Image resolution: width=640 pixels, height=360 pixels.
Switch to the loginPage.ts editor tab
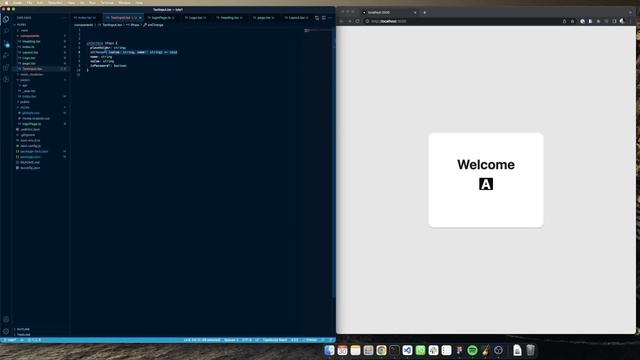point(161,18)
